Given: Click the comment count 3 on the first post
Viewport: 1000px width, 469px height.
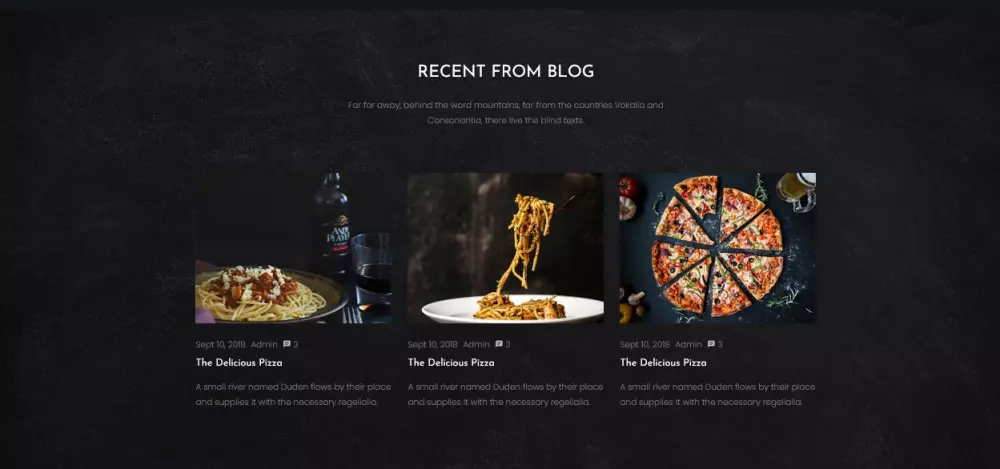Looking at the screenshot, I should click(296, 345).
